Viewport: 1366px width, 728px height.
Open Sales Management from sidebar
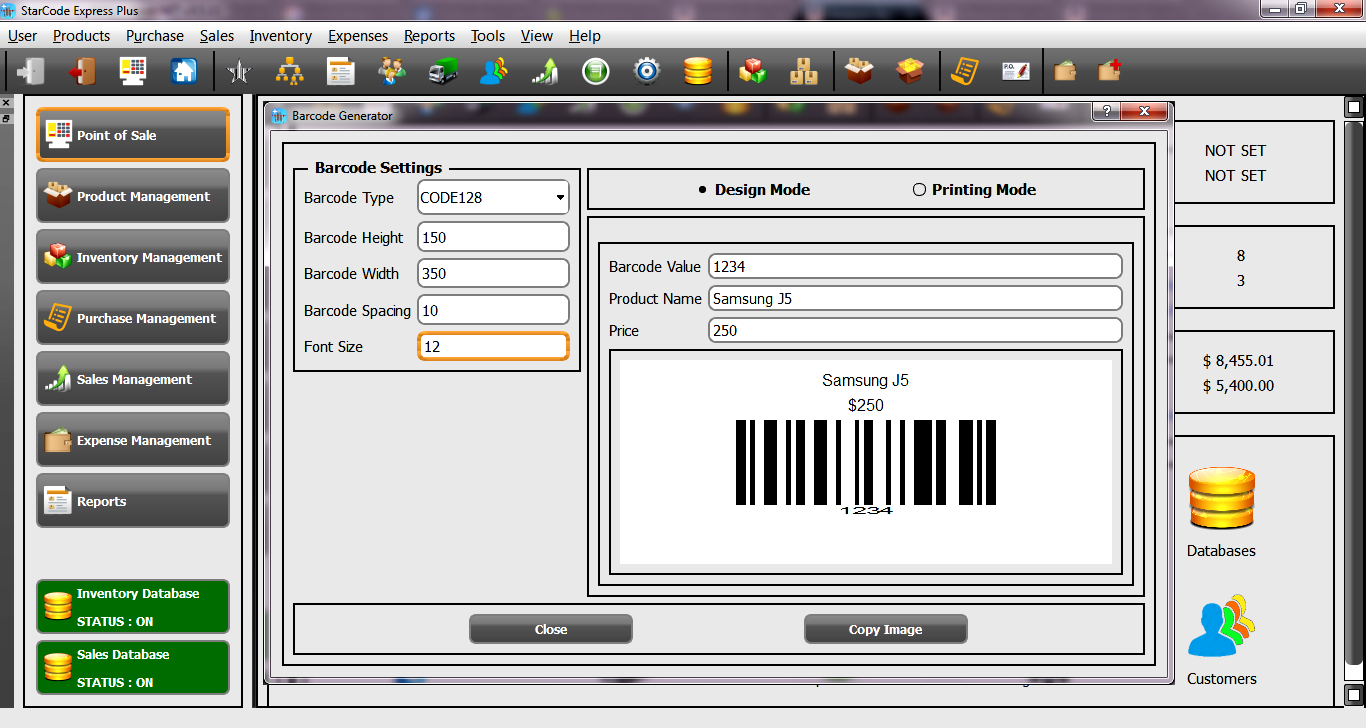(x=133, y=379)
